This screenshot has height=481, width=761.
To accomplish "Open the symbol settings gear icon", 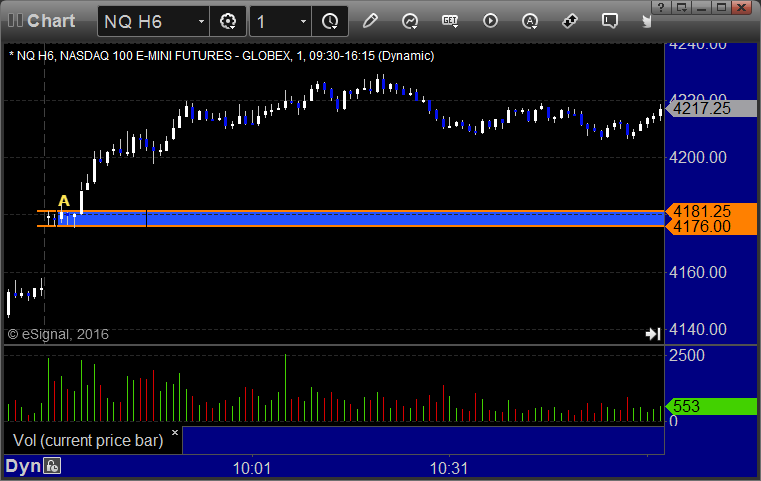I will pos(228,21).
